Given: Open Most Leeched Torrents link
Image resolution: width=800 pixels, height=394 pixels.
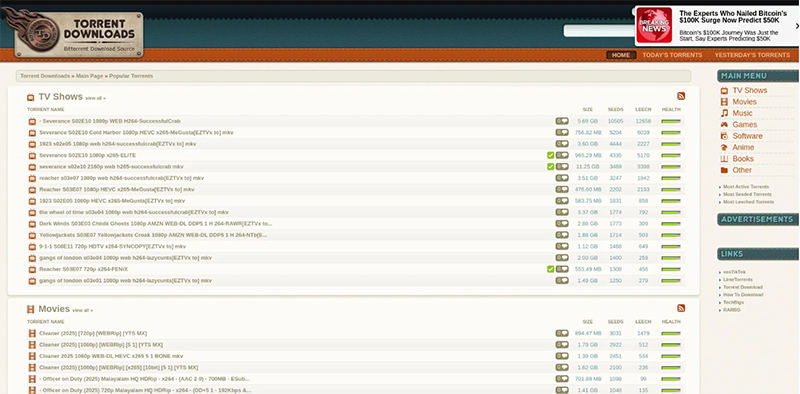Looking at the screenshot, I should (748, 202).
